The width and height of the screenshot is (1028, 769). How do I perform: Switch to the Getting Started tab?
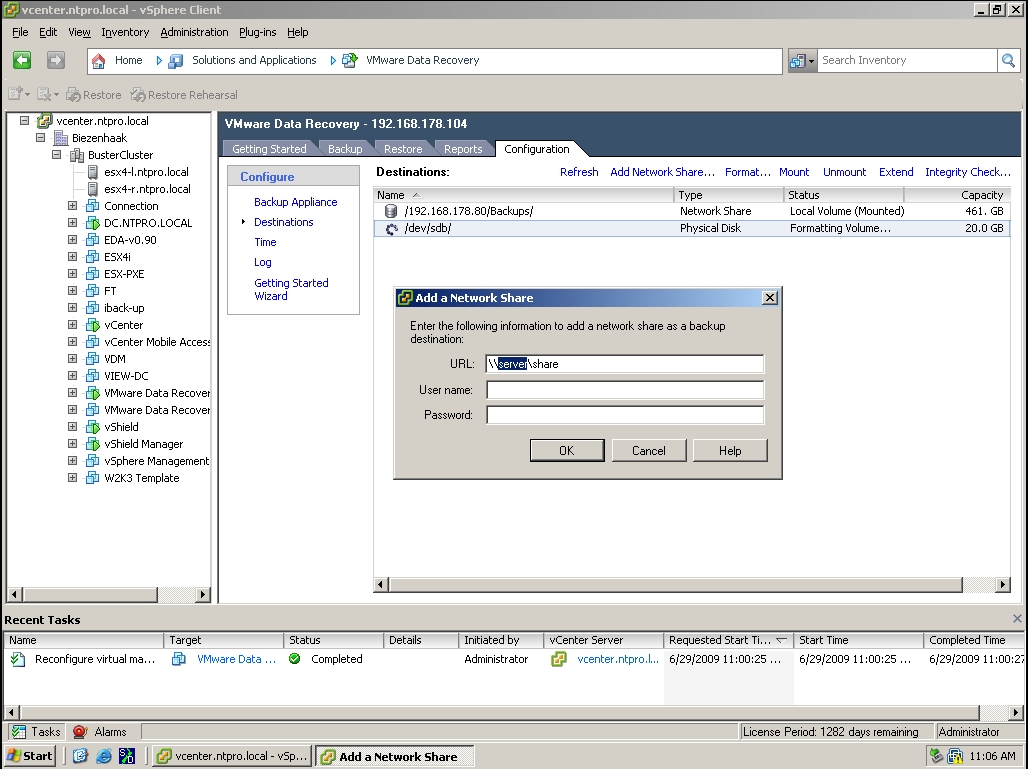(269, 149)
